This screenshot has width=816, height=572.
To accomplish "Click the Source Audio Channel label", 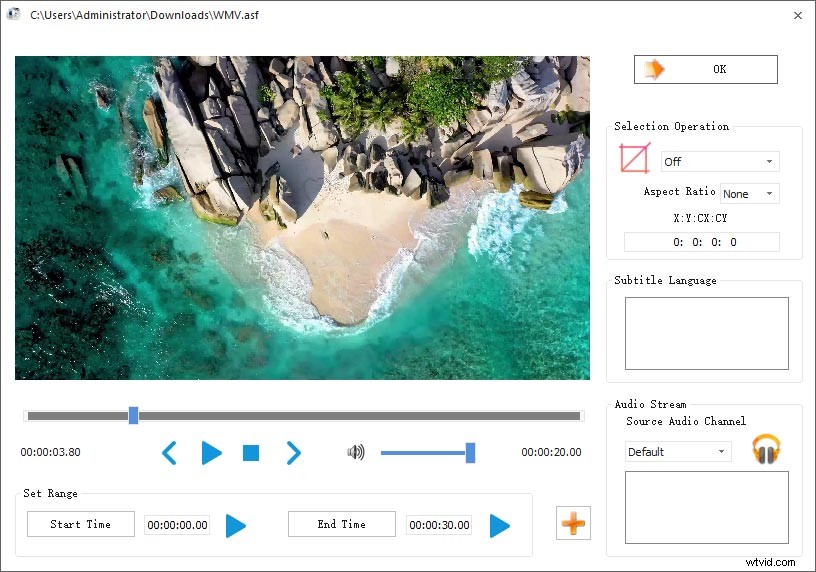I will 686,421.
